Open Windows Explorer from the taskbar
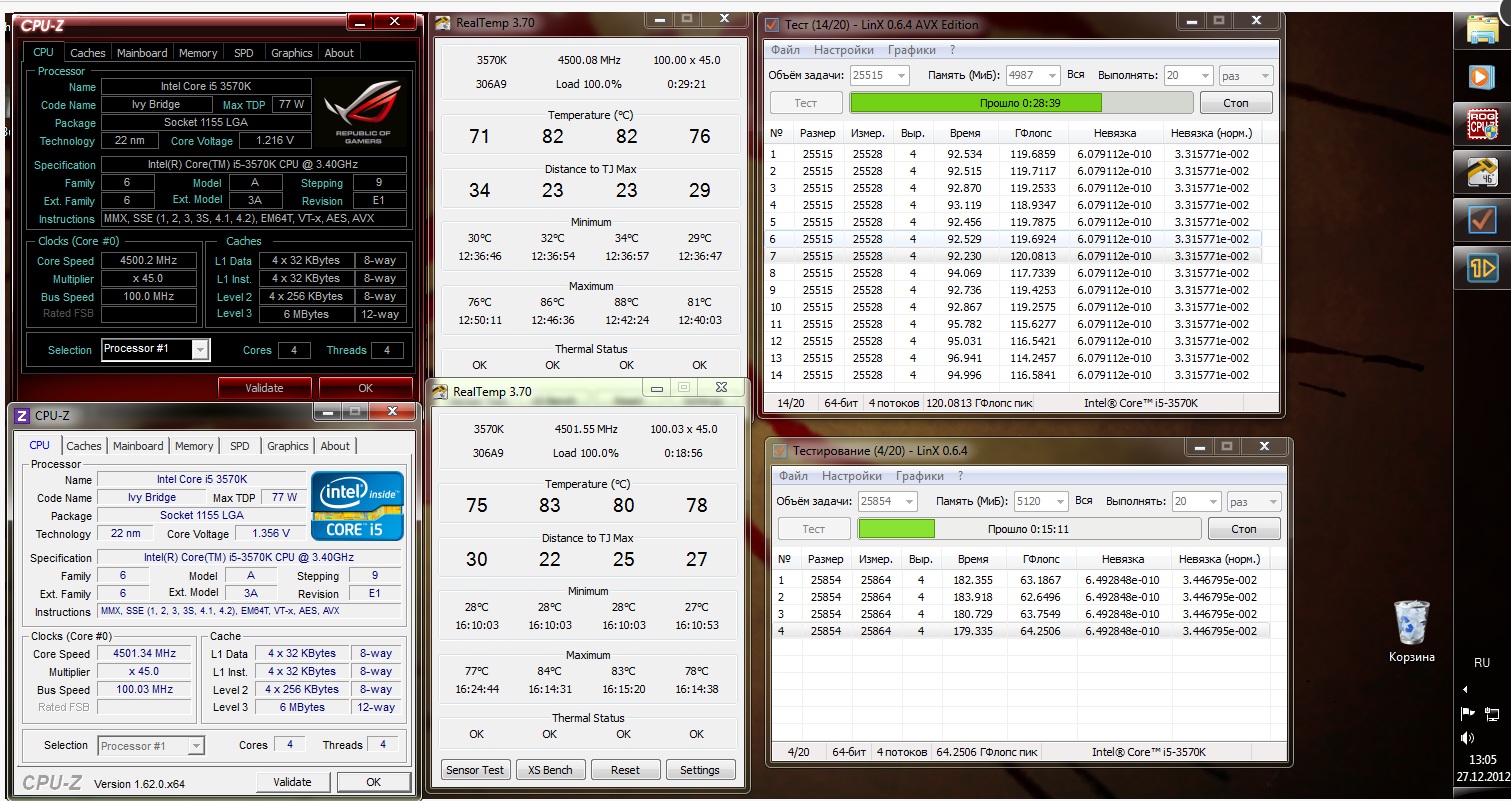The height and width of the screenshot is (801, 1511). point(1481,29)
